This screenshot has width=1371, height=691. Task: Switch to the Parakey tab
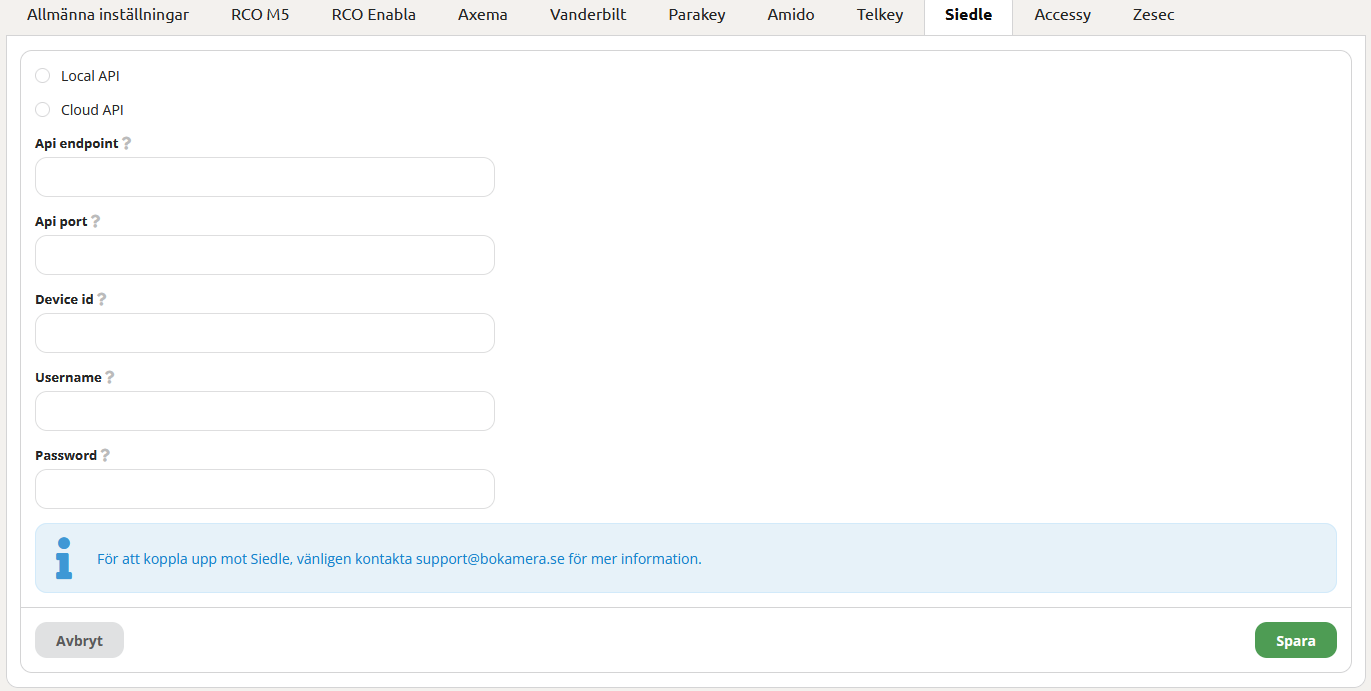pyautogui.click(x=697, y=15)
